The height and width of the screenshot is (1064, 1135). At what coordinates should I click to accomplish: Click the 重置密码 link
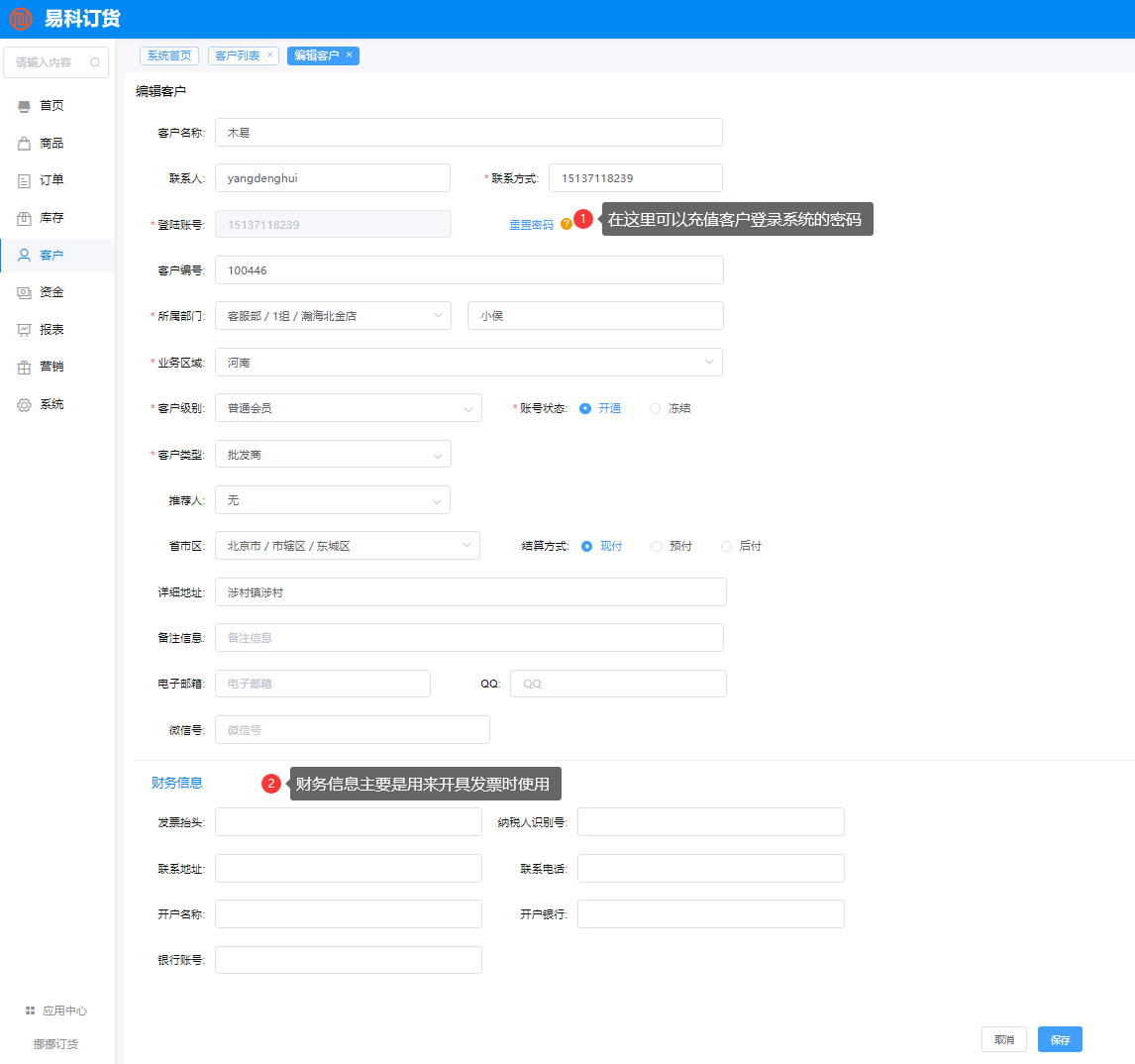531,225
